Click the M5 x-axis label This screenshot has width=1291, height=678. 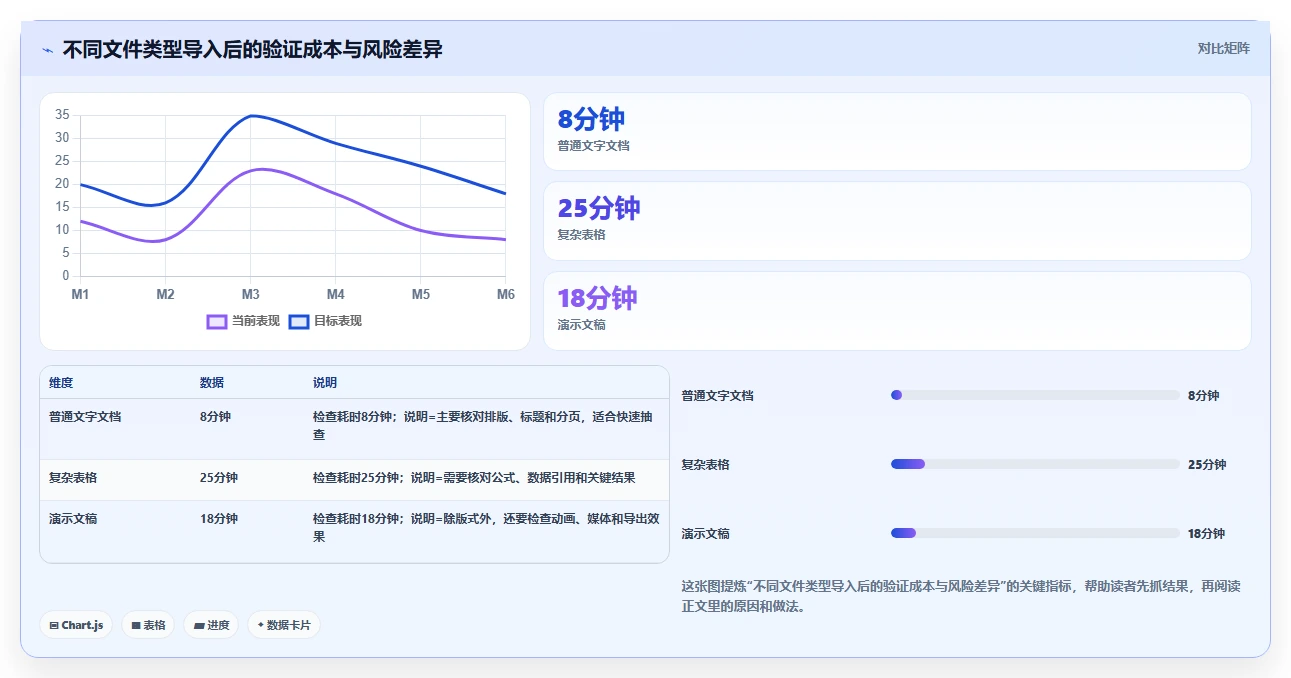pos(421,294)
